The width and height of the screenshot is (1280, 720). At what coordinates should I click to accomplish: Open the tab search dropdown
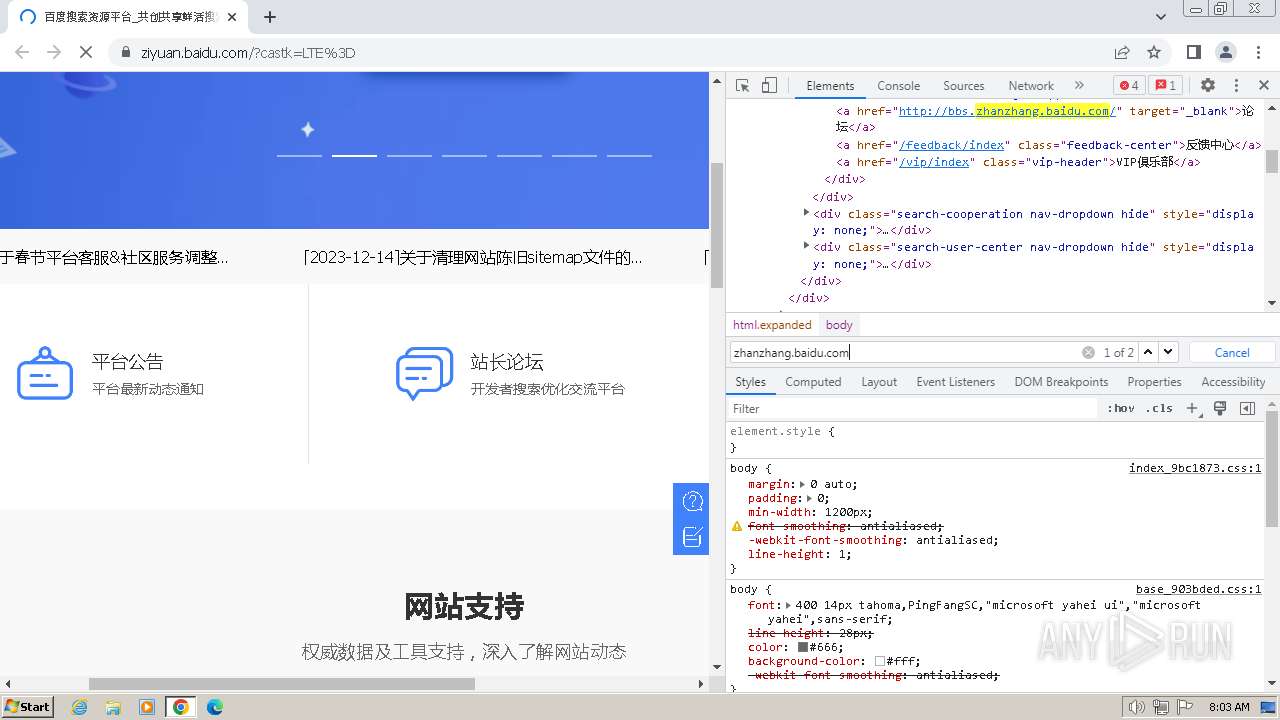[1161, 17]
